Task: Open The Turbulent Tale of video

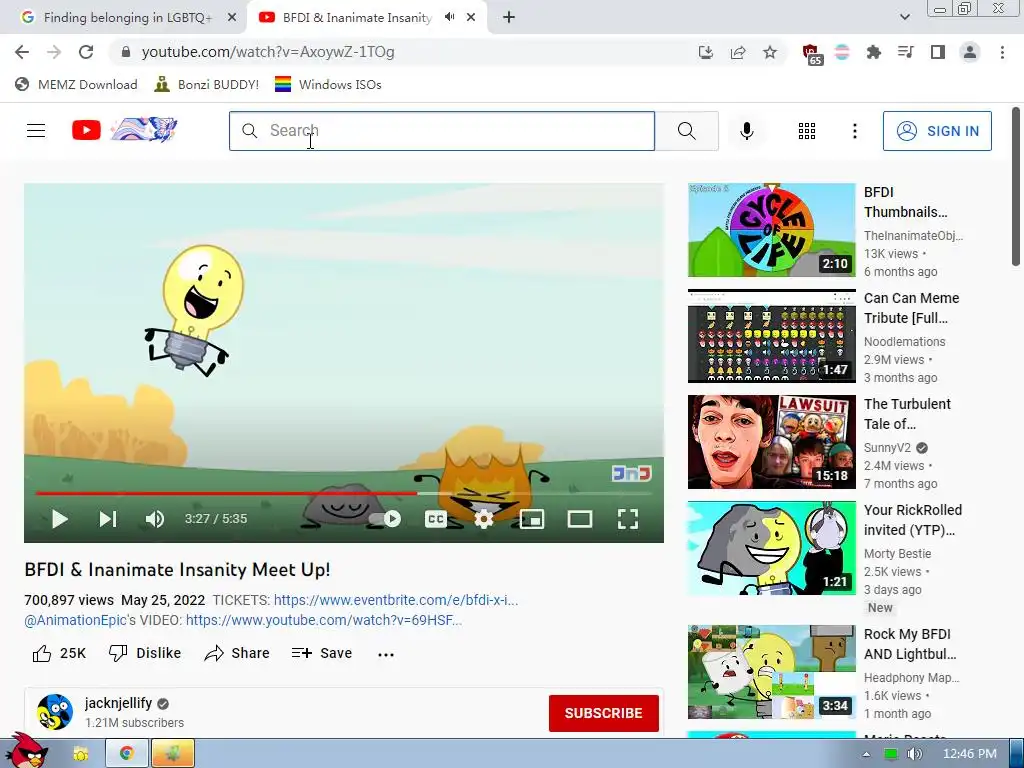Action: 771,441
